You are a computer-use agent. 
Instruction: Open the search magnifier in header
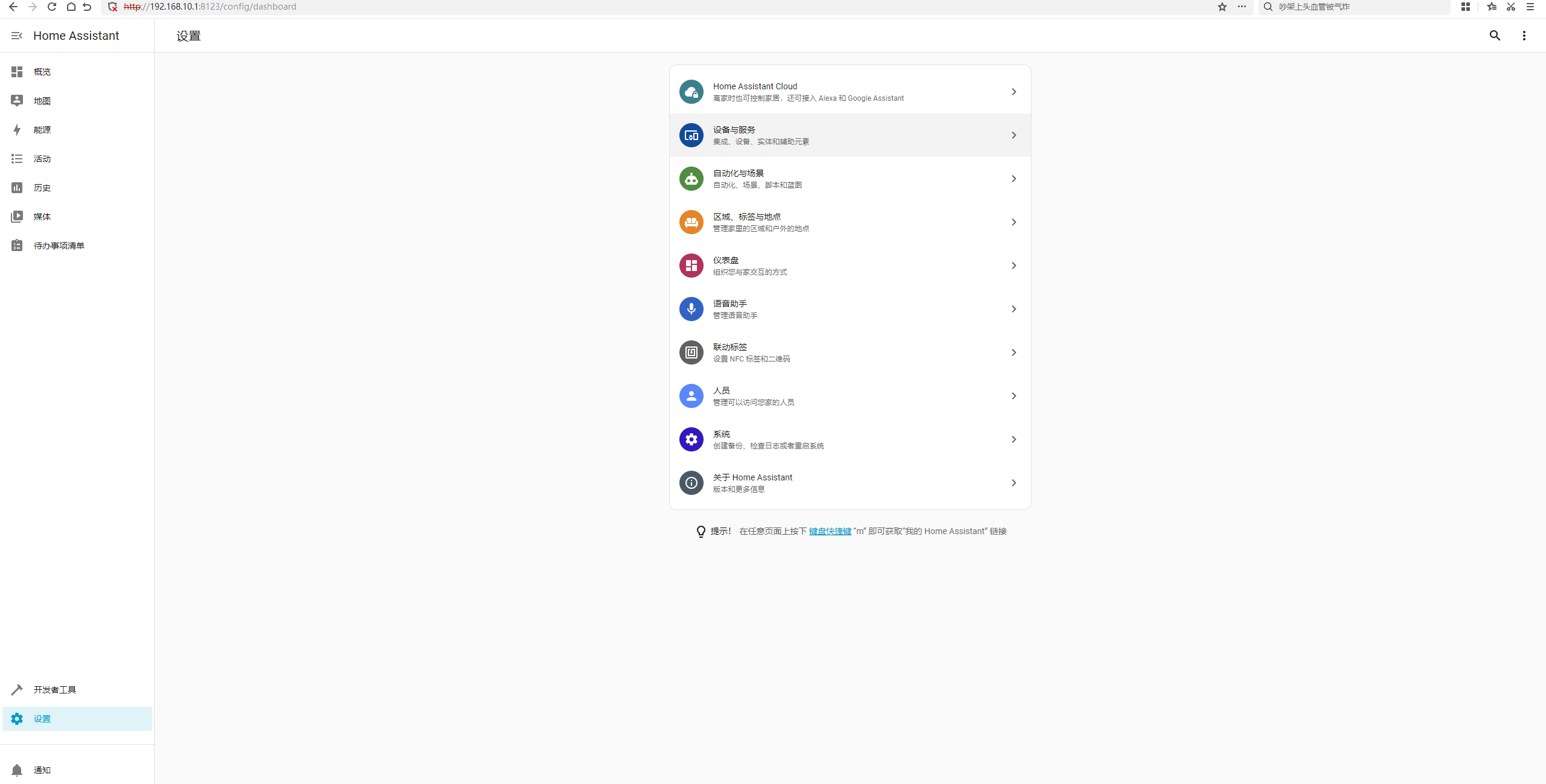click(x=1495, y=36)
